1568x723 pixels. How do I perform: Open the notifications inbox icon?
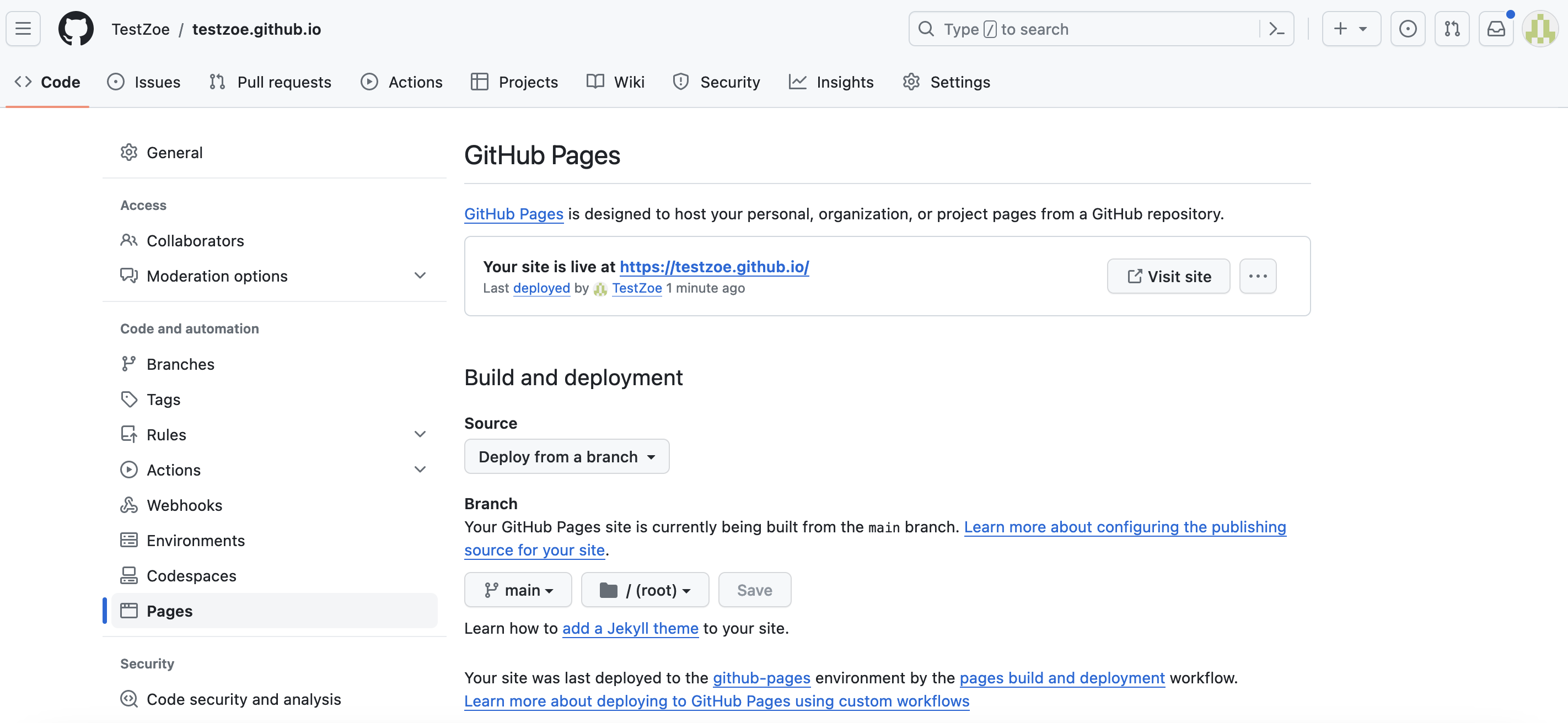click(1496, 29)
